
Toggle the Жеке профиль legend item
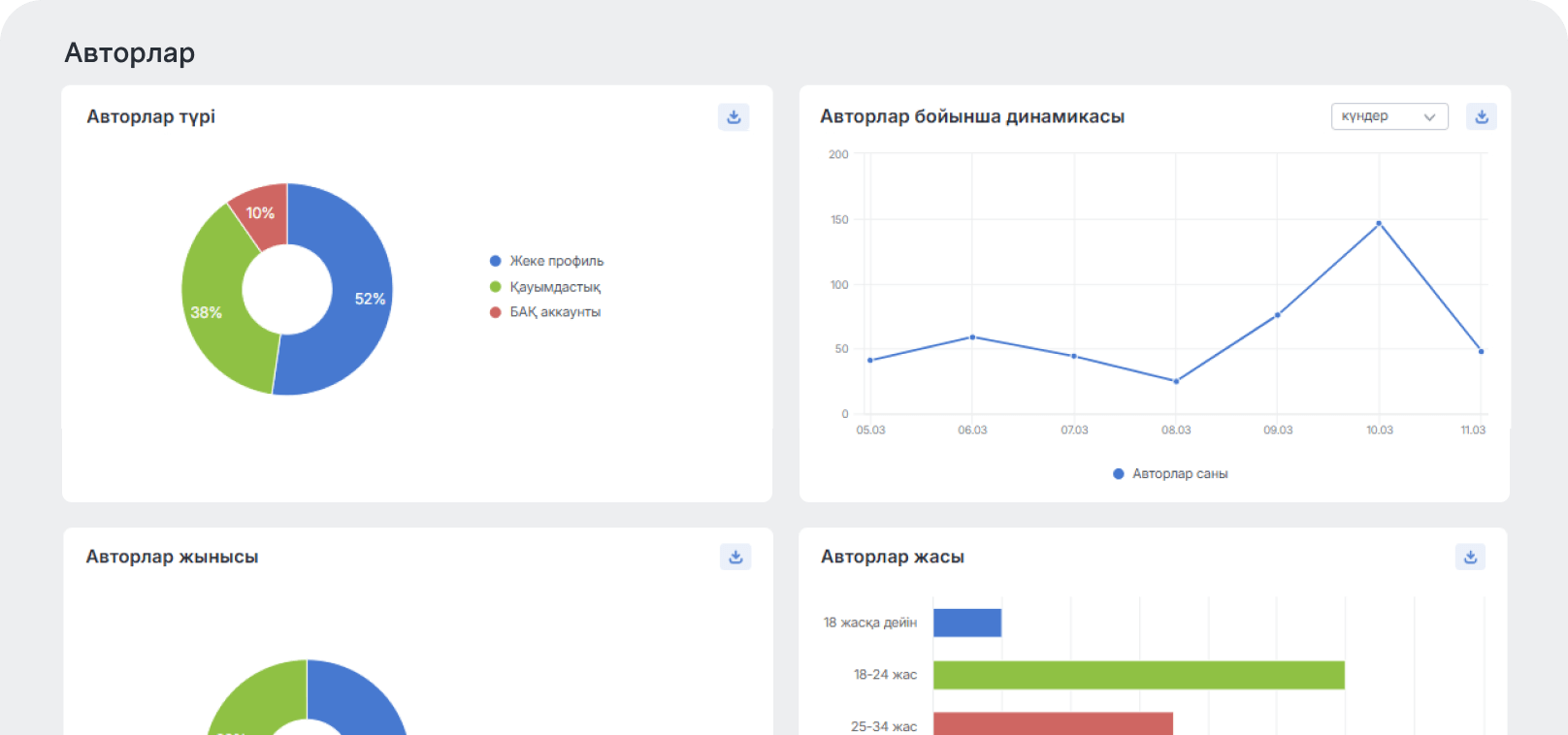tap(546, 261)
